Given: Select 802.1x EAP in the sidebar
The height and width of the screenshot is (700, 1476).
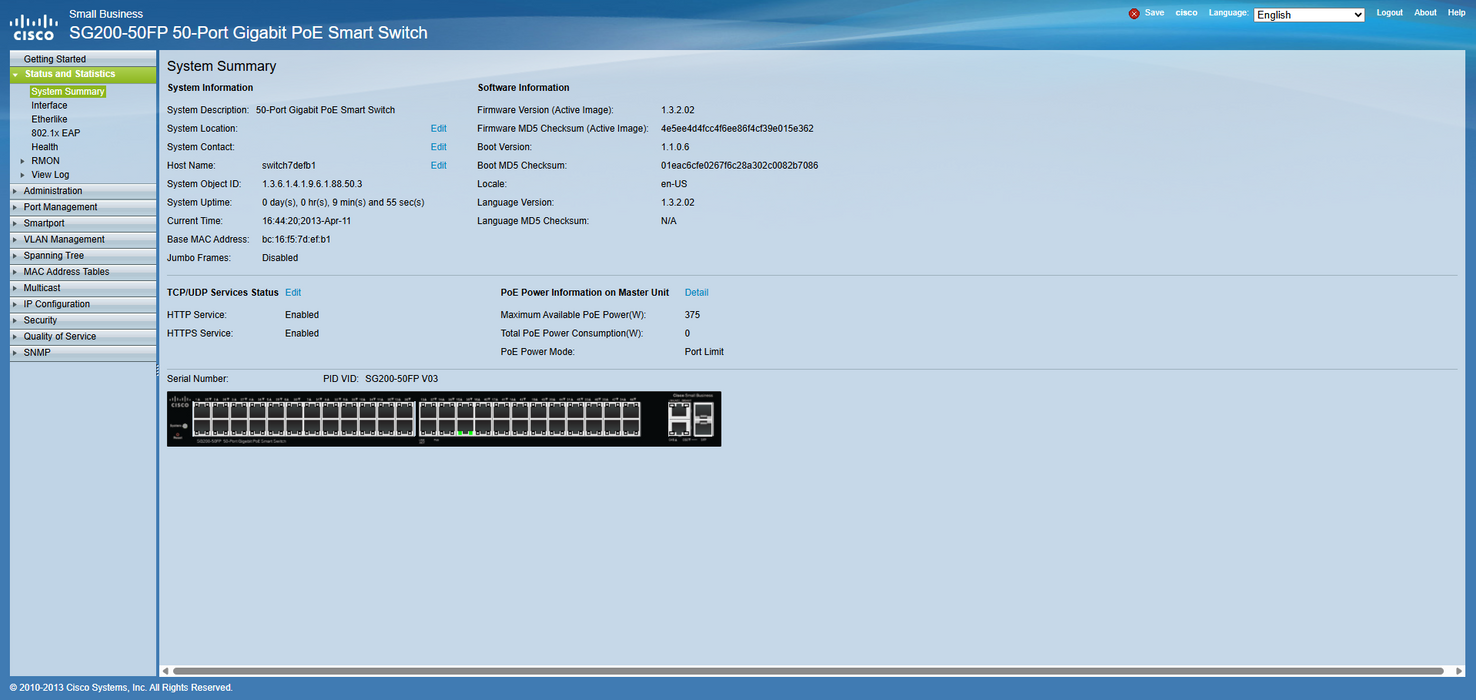Looking at the screenshot, I should (x=56, y=133).
